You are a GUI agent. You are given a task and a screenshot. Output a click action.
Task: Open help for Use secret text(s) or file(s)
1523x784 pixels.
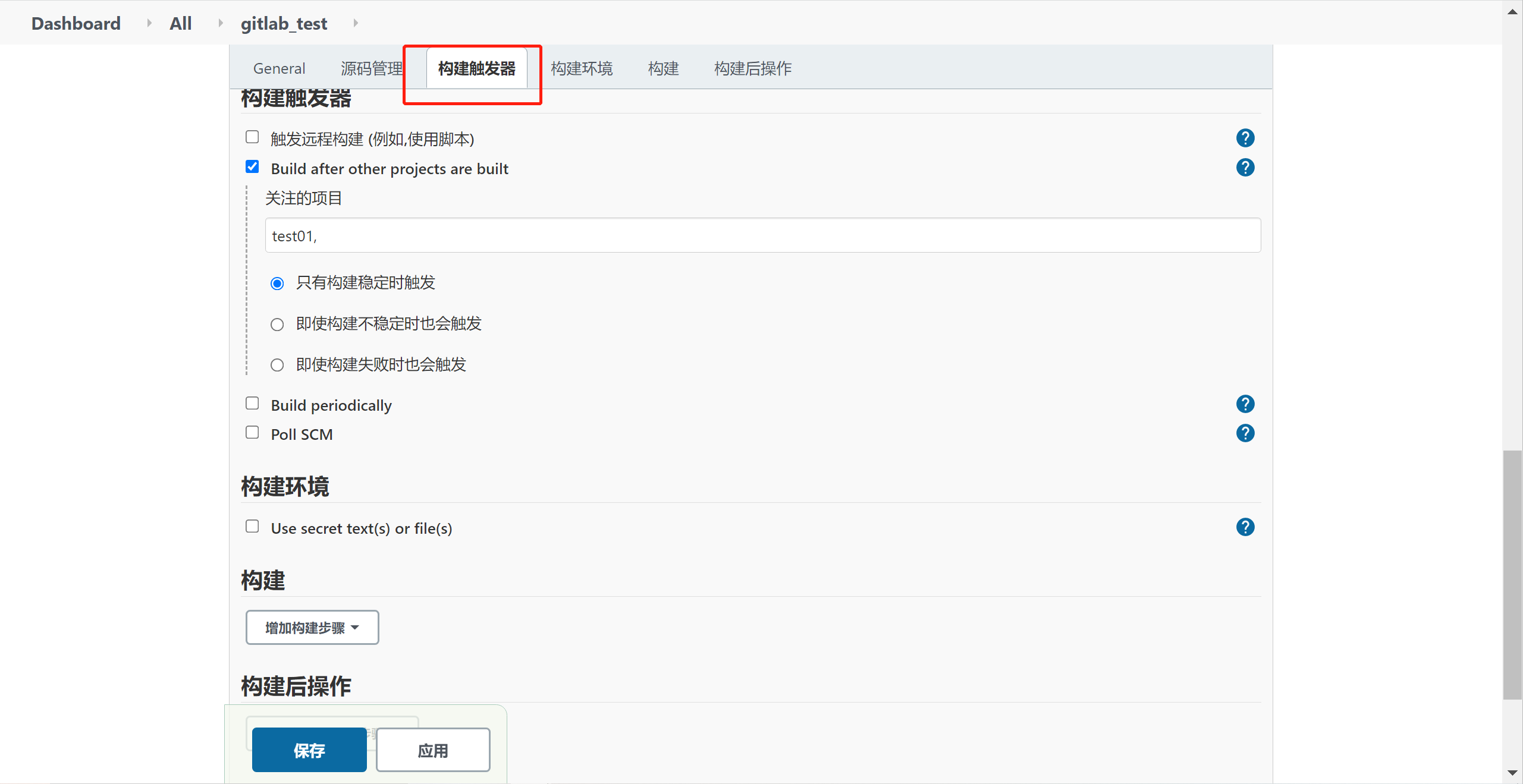(1245, 527)
